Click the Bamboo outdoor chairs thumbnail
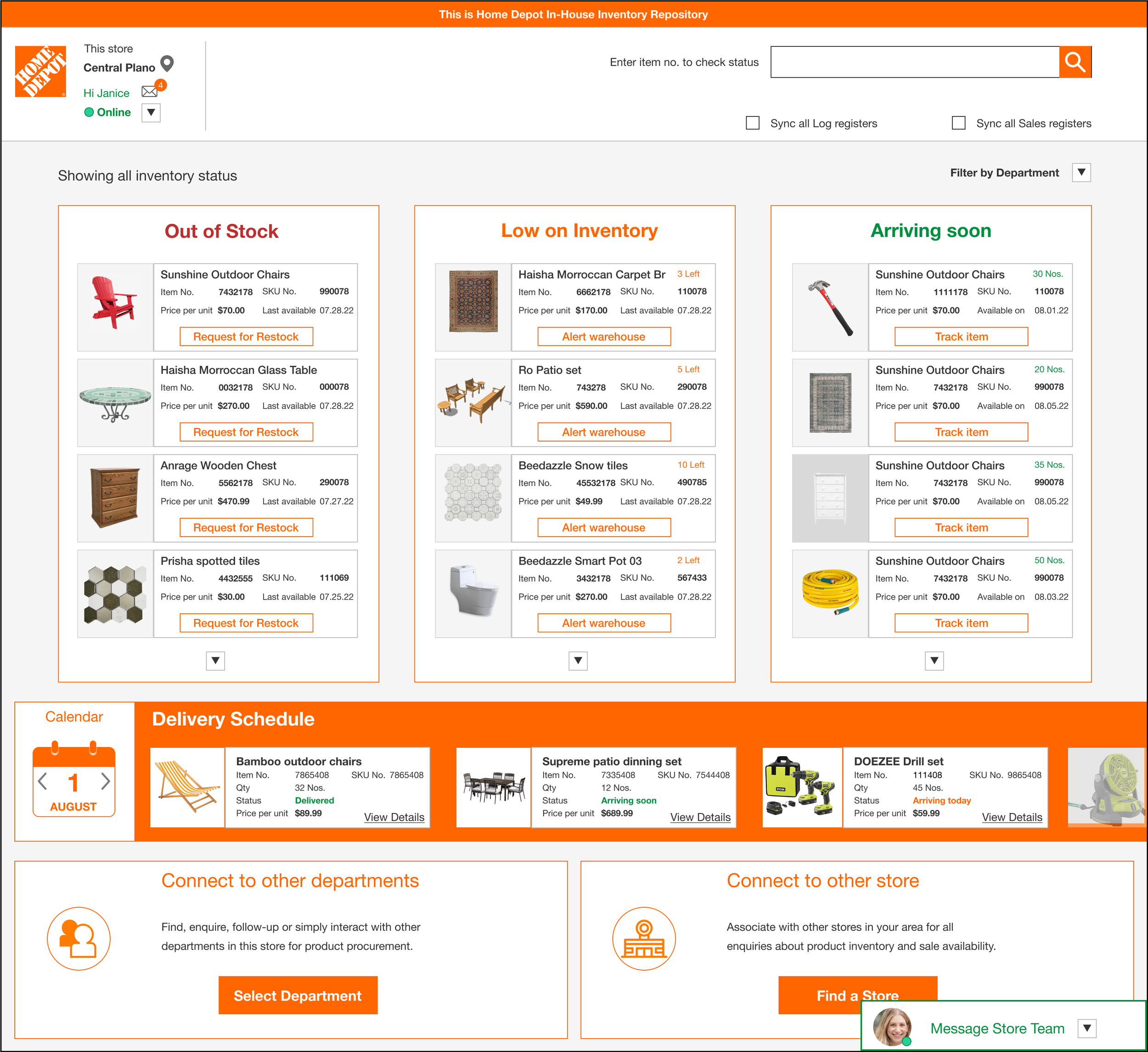 tap(187, 786)
